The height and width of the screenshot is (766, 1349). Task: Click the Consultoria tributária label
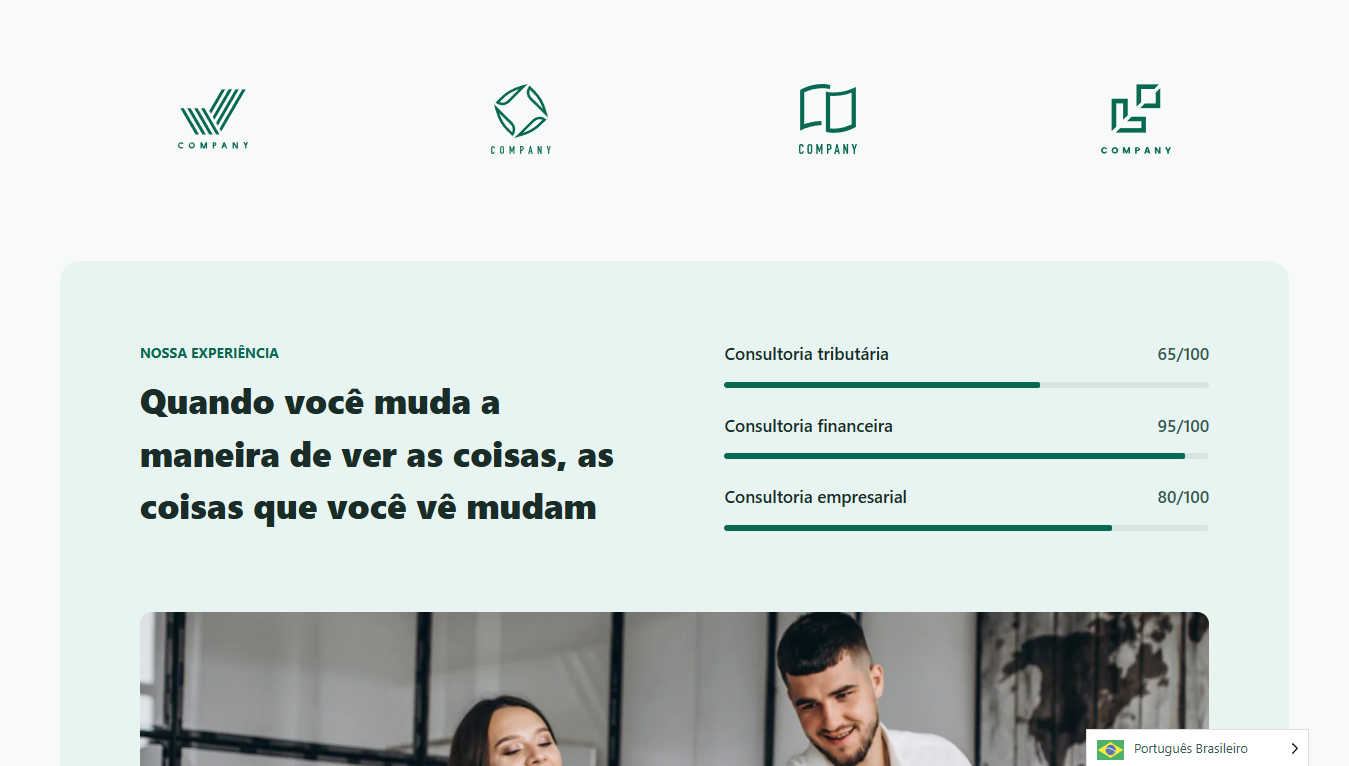pos(806,354)
